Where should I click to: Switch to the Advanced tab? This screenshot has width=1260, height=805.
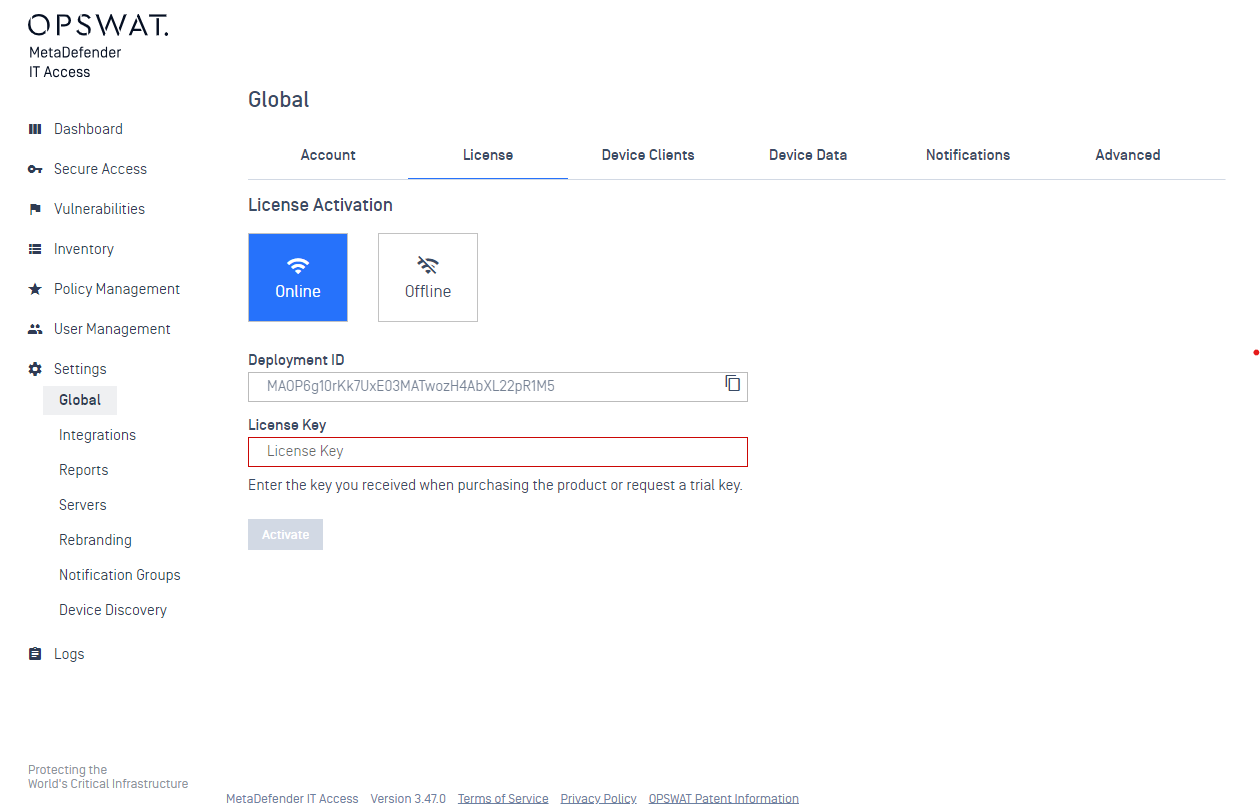coord(1128,155)
